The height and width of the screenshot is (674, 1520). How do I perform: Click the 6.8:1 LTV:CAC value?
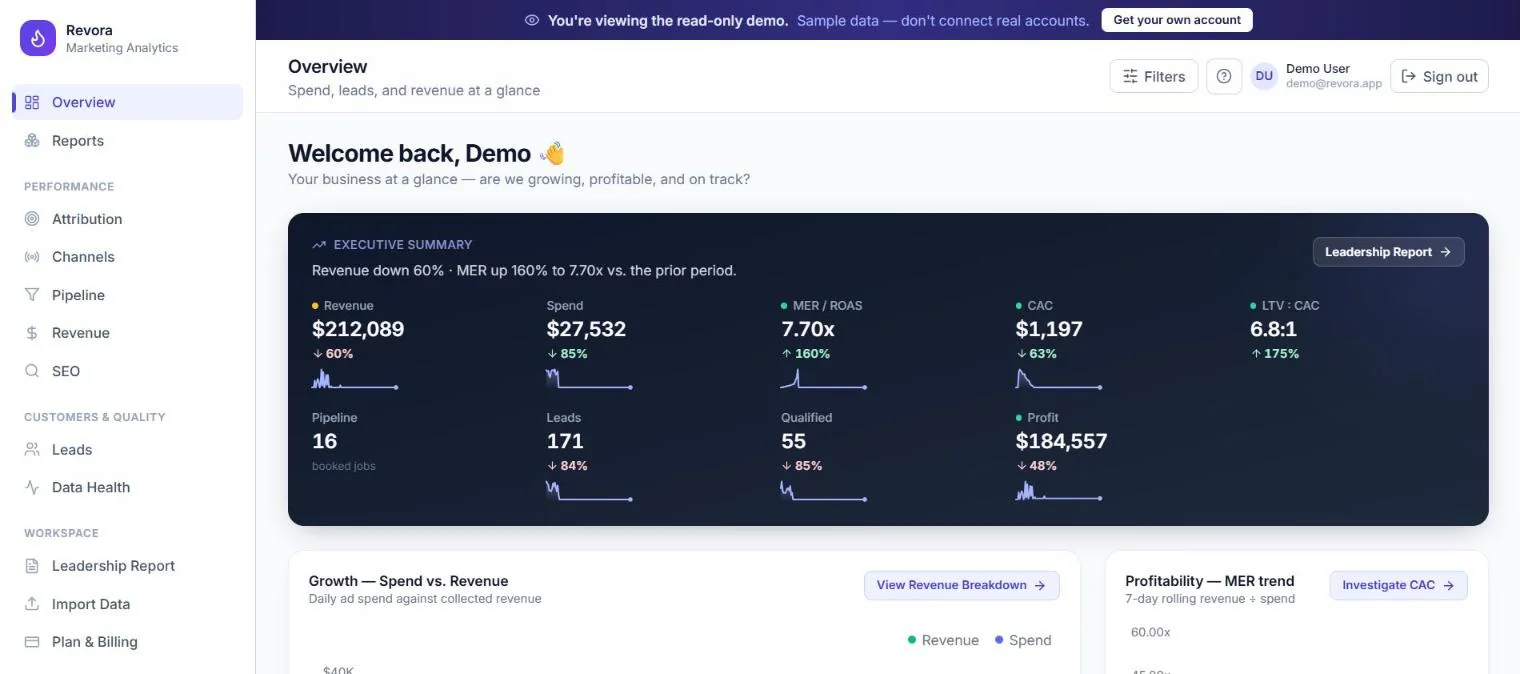(x=1274, y=329)
